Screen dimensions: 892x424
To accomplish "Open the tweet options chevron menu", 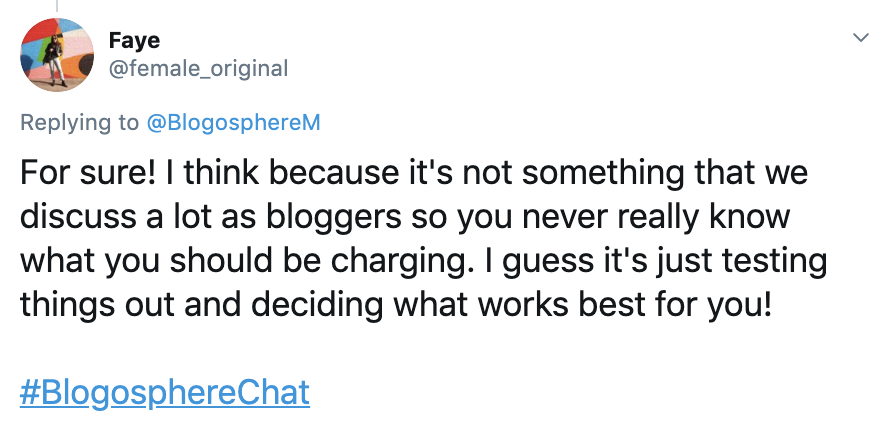I will point(859,37).
